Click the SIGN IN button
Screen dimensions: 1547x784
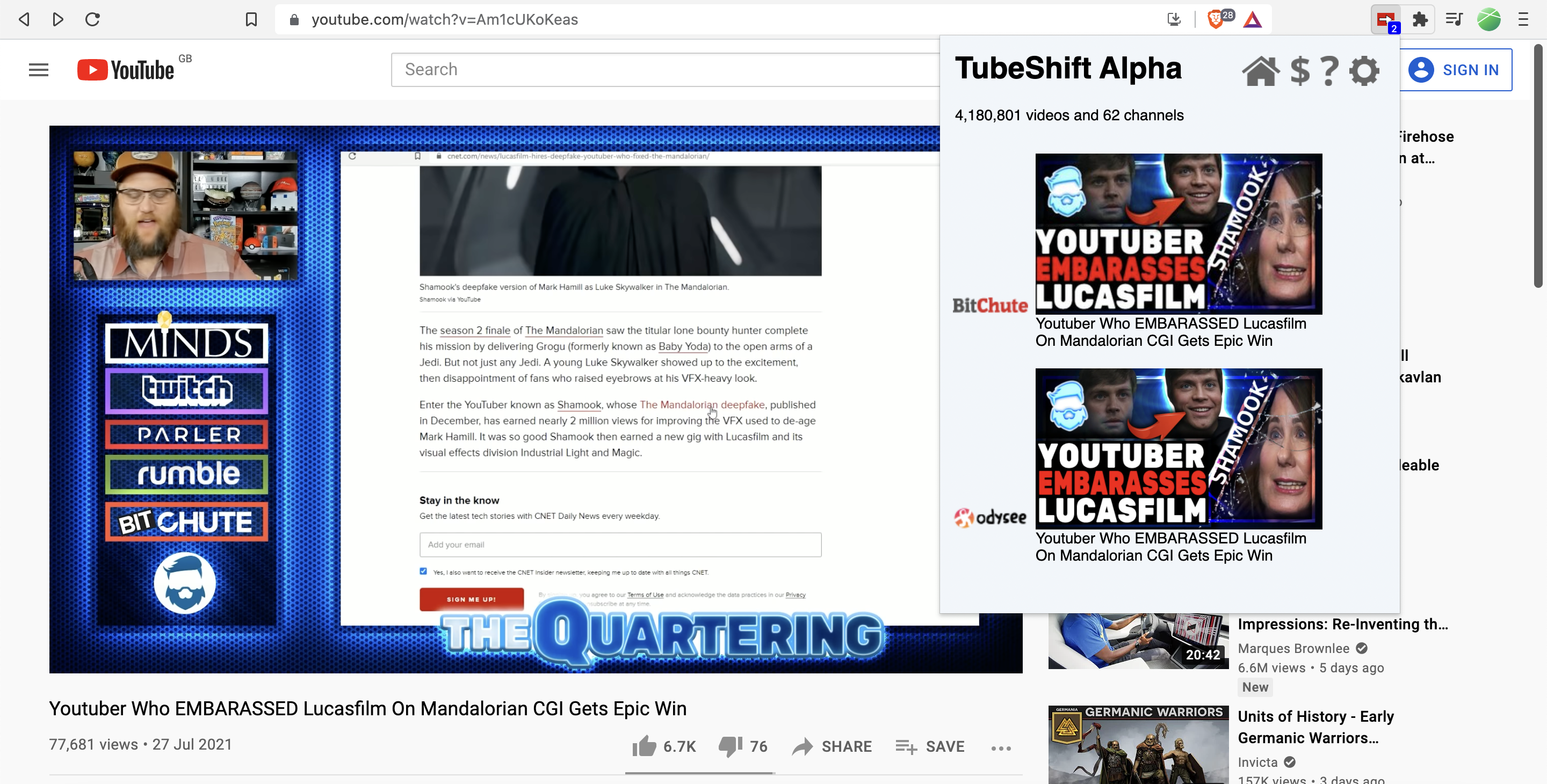pyautogui.click(x=1456, y=70)
